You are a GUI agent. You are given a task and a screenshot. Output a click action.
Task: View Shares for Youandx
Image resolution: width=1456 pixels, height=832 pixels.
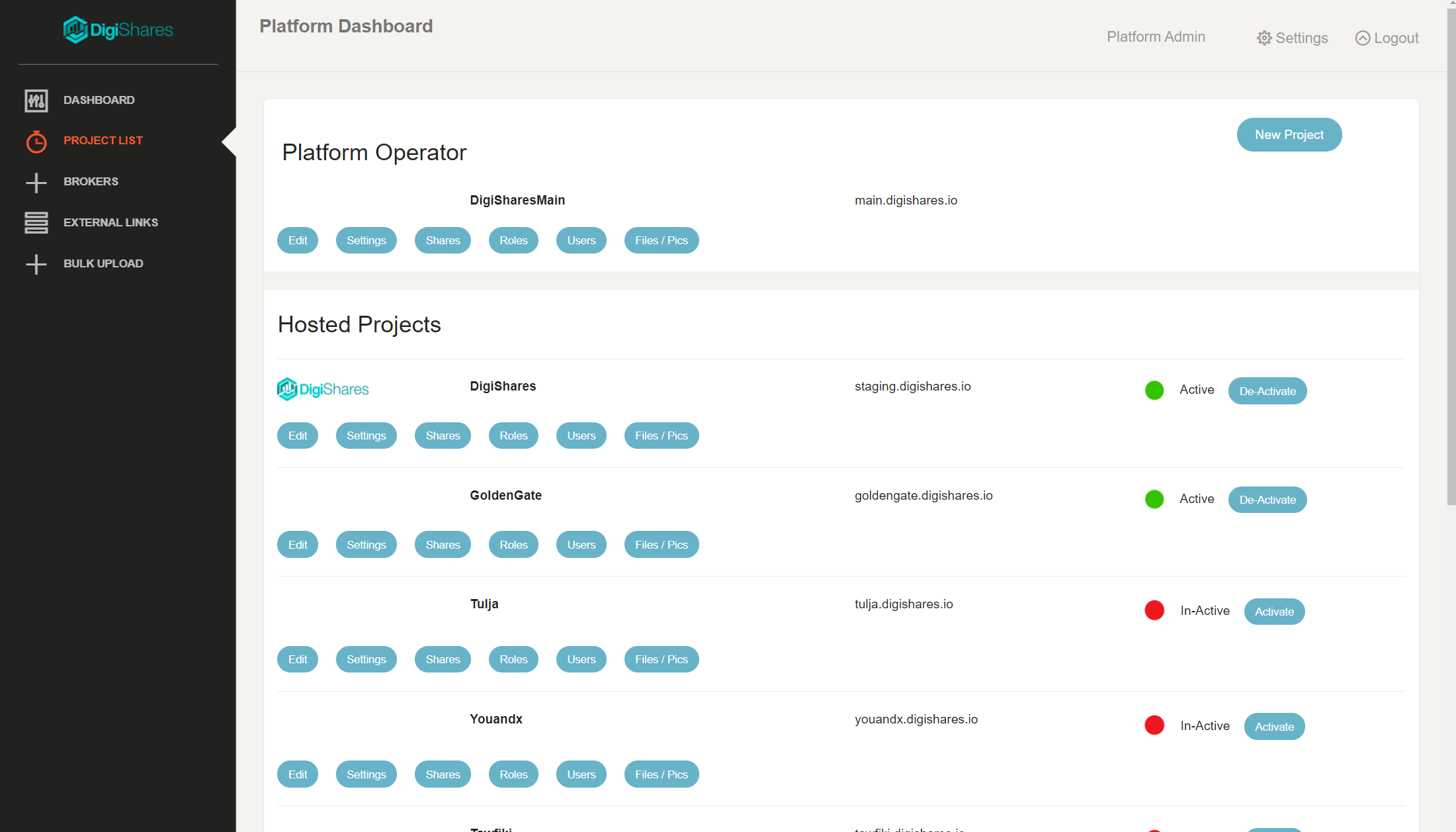443,774
